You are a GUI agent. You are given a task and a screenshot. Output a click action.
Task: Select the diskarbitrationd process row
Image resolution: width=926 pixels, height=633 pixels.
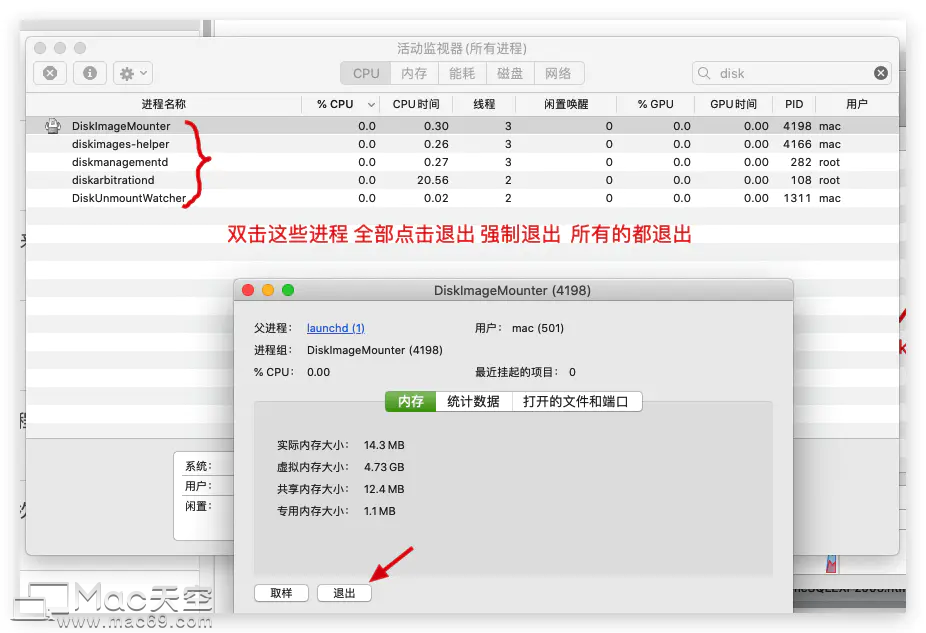tap(462, 180)
